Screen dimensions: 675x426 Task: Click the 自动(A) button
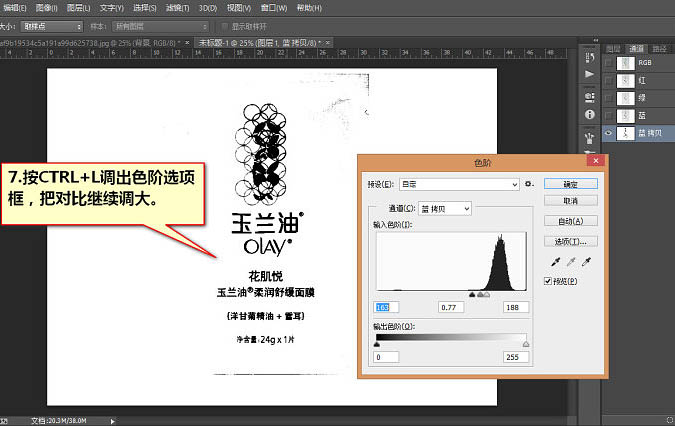pos(571,221)
